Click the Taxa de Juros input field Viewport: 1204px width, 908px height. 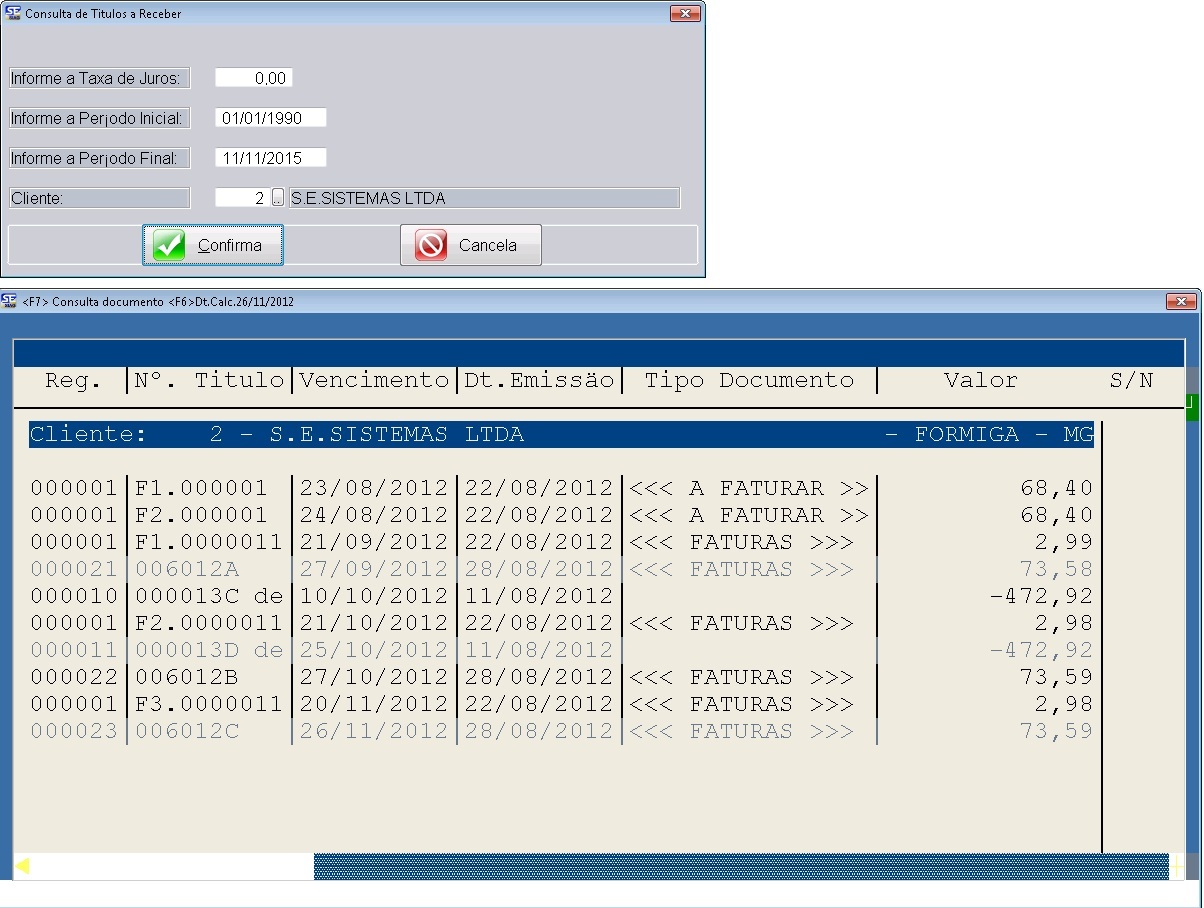tap(253, 78)
